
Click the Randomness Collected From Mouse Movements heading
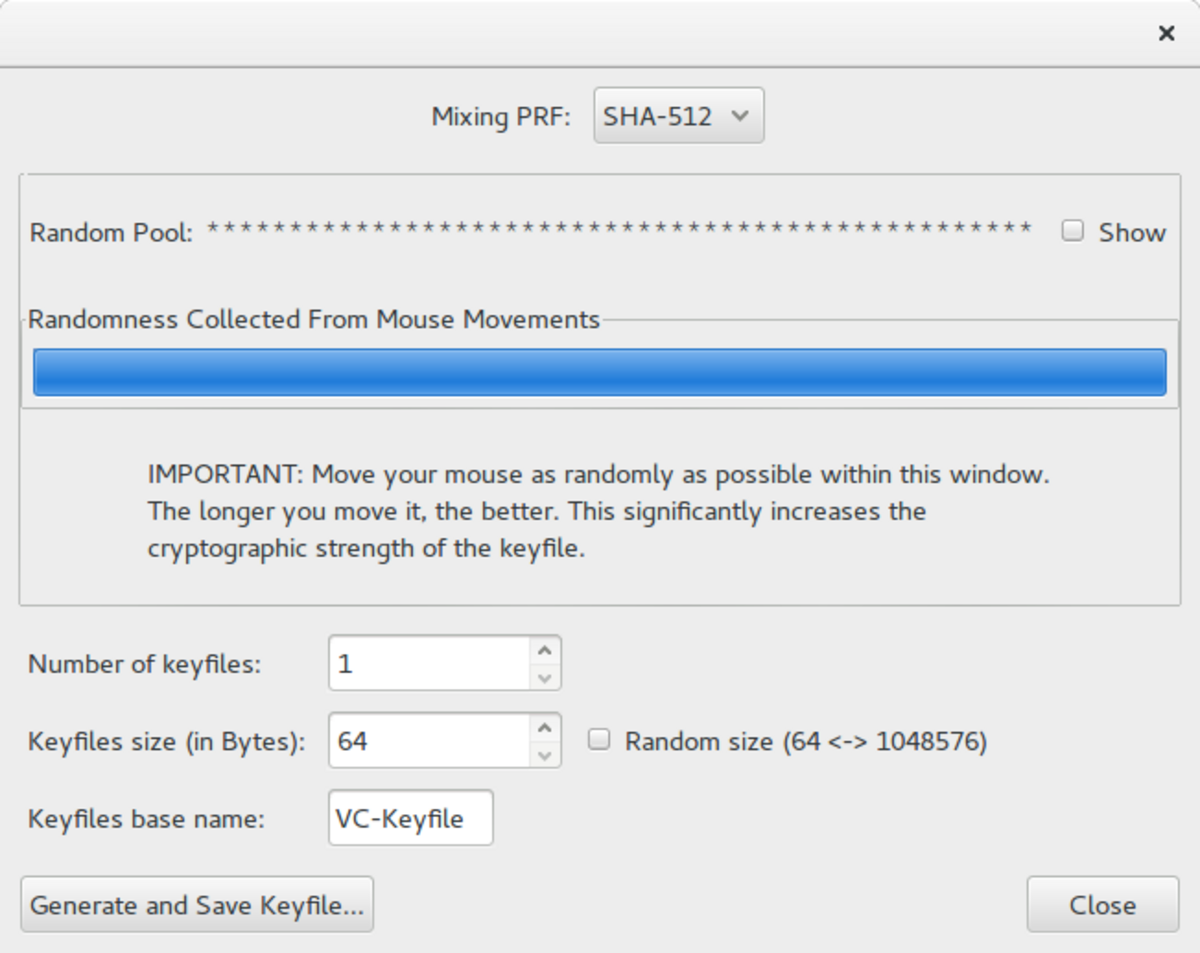point(314,319)
